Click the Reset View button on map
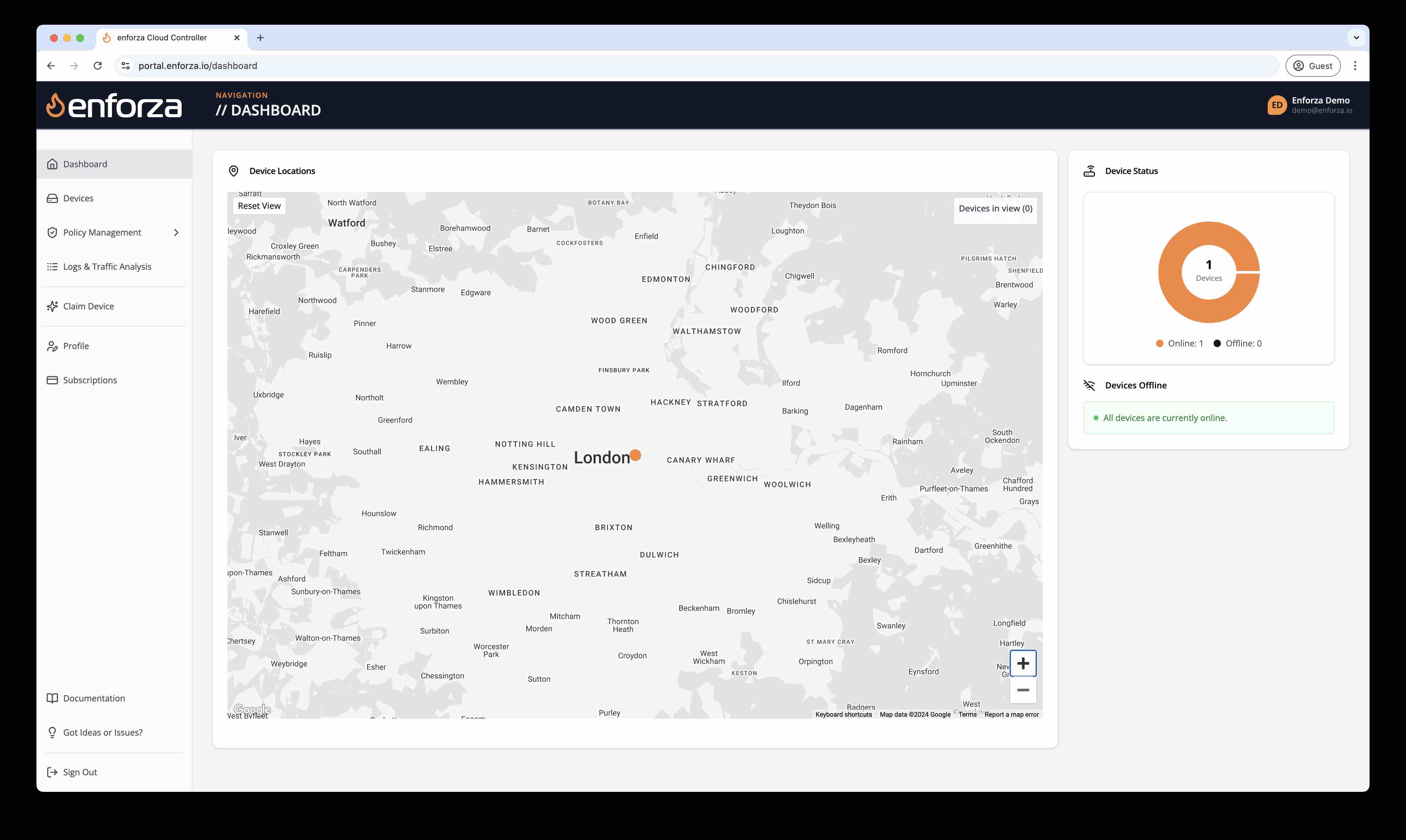This screenshot has width=1406, height=840. click(259, 206)
